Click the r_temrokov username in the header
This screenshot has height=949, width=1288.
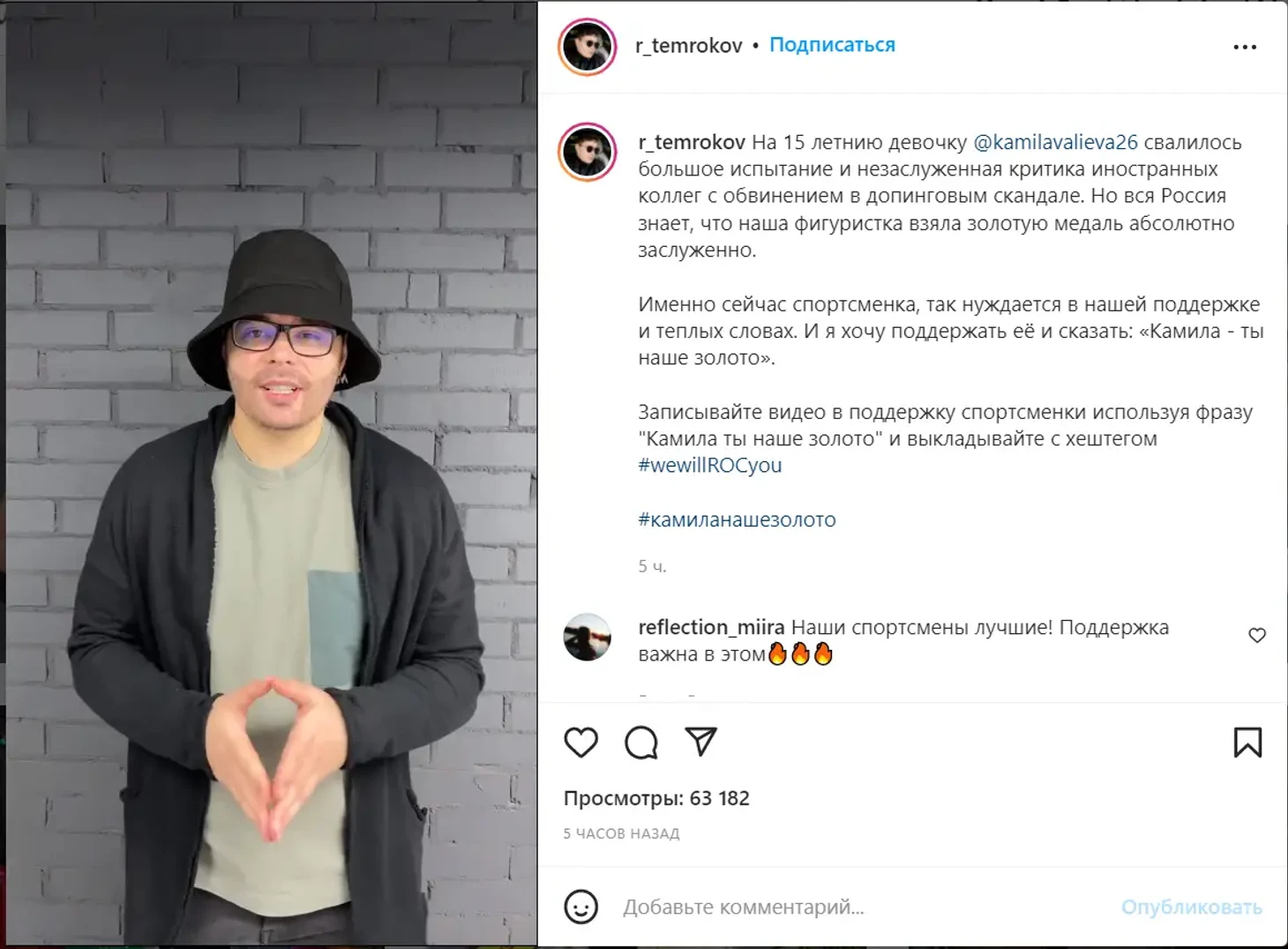(x=688, y=46)
